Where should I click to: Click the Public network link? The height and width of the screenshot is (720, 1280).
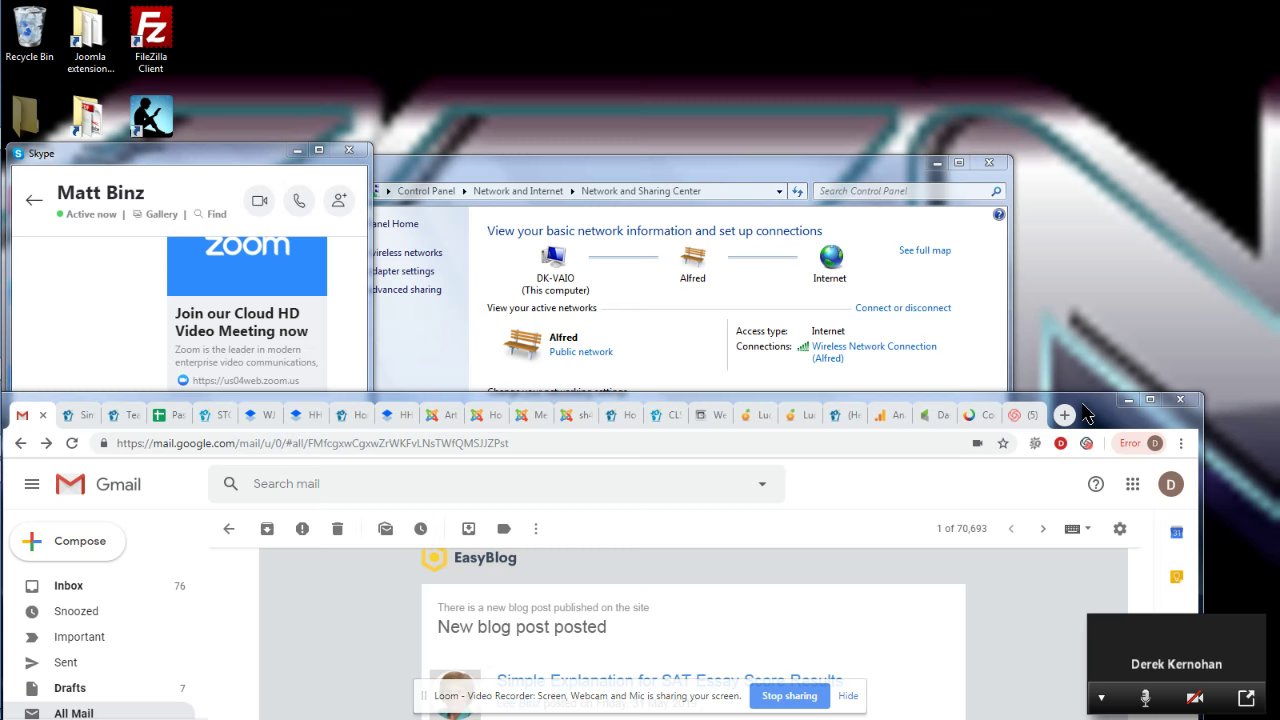[581, 352]
